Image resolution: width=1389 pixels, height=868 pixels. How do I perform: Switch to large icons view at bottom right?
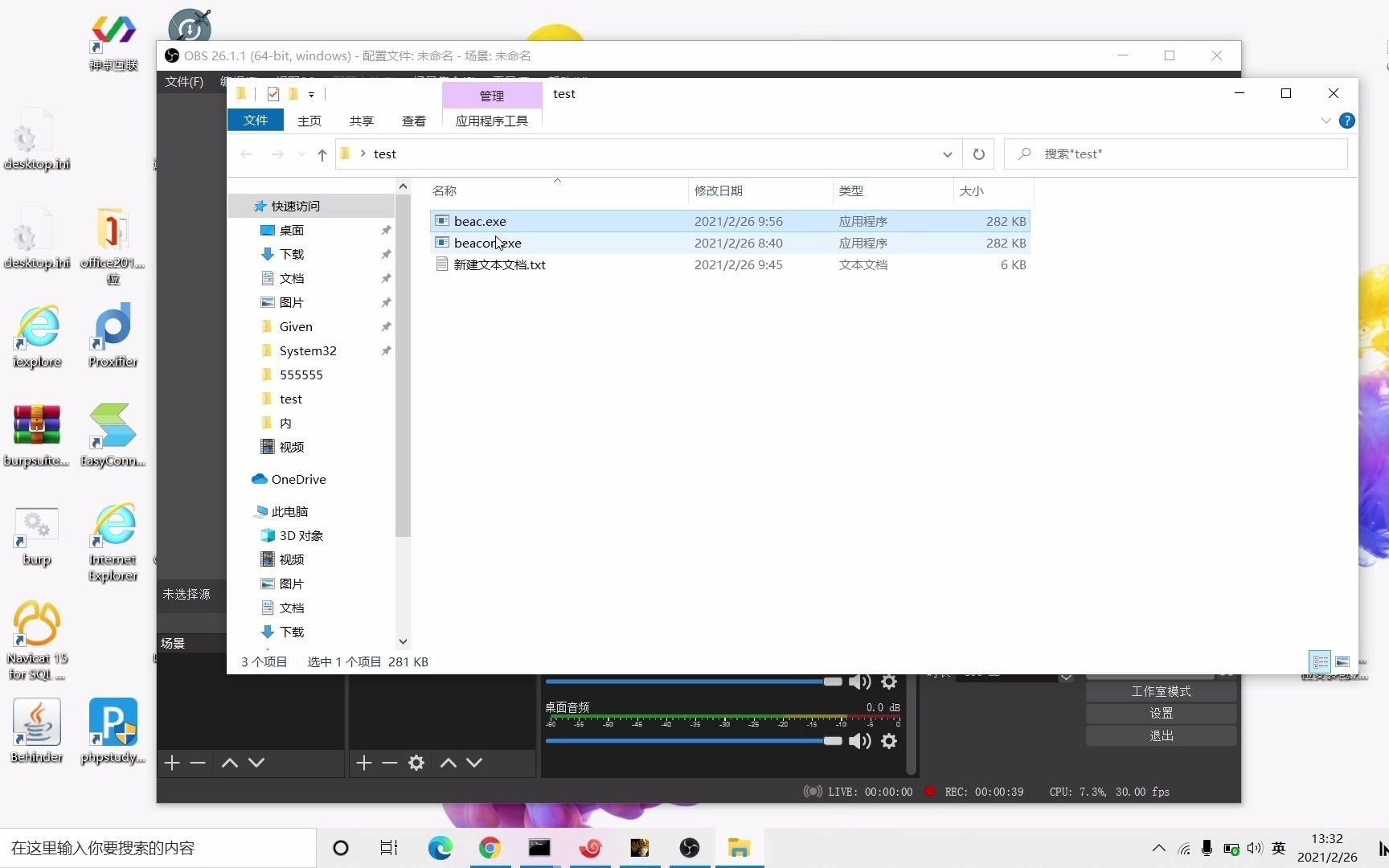tap(1342, 661)
